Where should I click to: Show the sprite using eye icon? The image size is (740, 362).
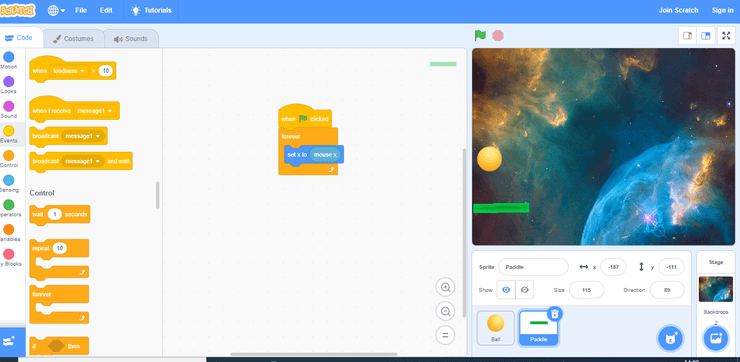[506, 290]
